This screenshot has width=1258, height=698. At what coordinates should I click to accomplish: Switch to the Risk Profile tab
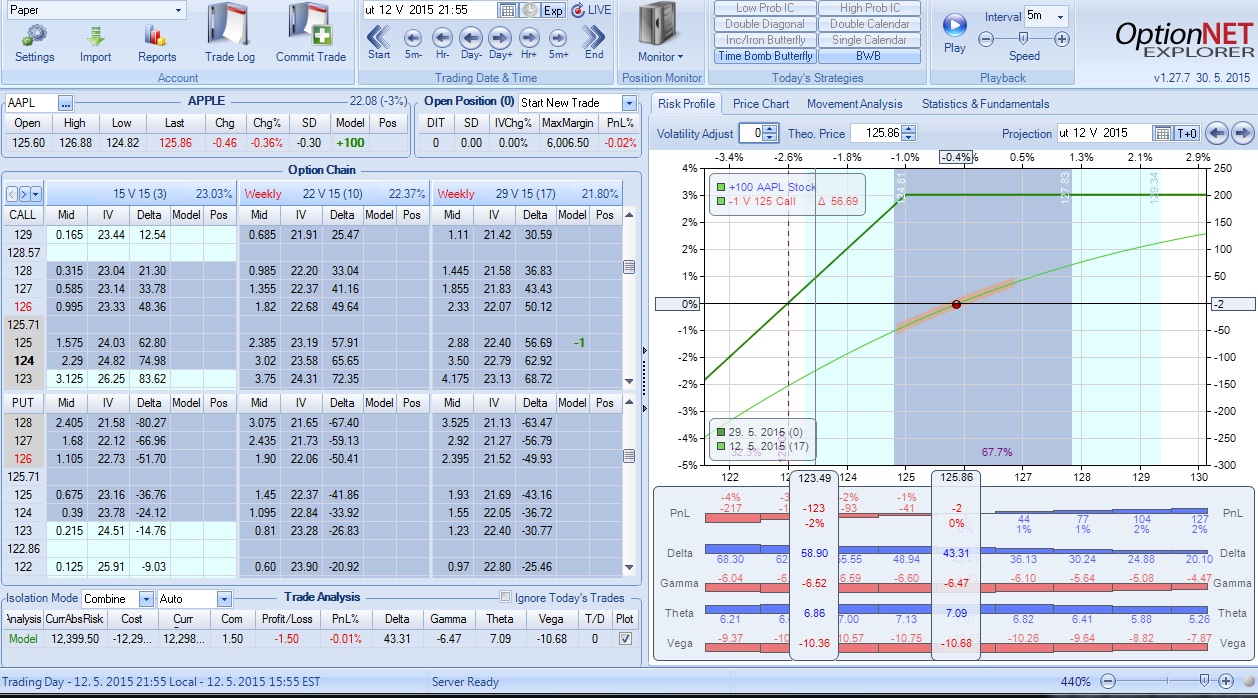point(686,104)
